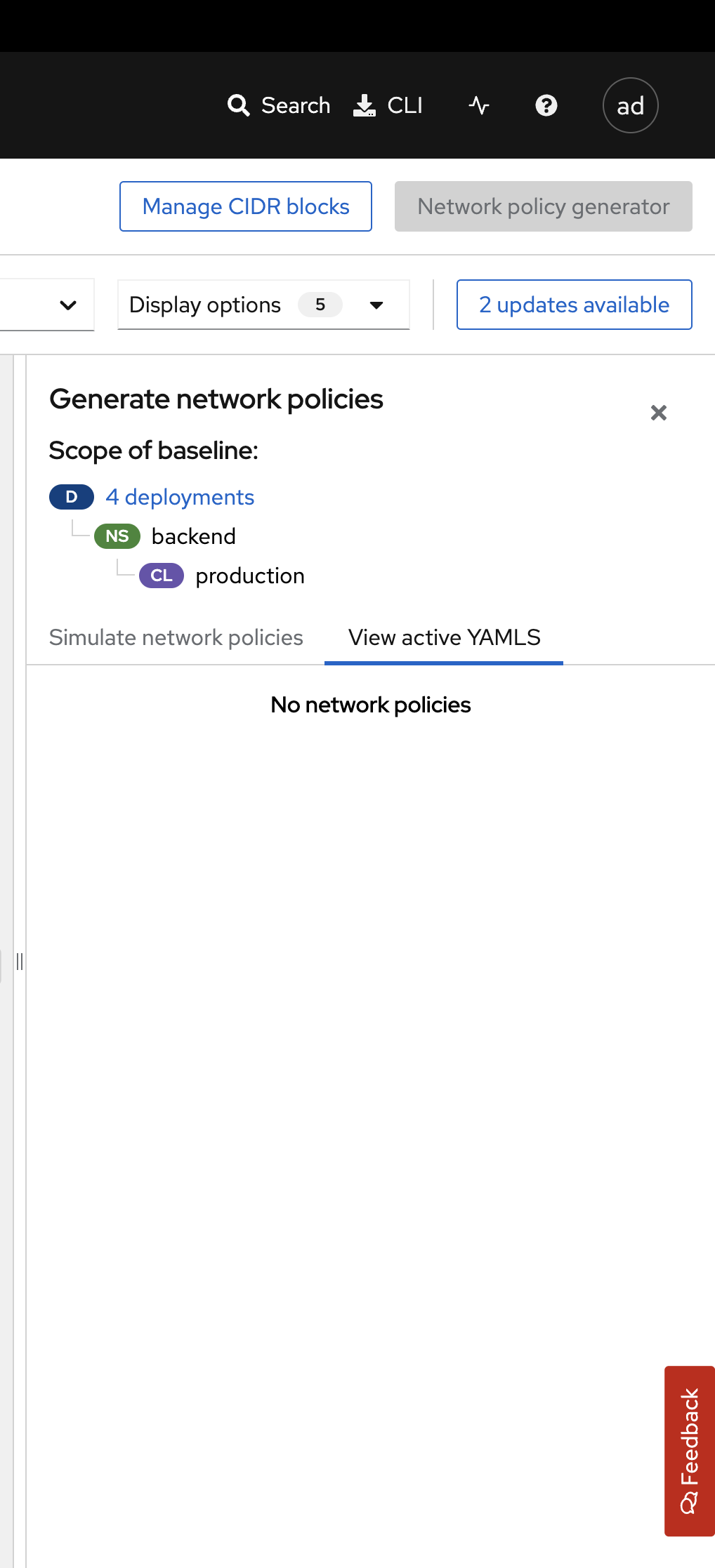Click the CLI download icon

pos(364,105)
